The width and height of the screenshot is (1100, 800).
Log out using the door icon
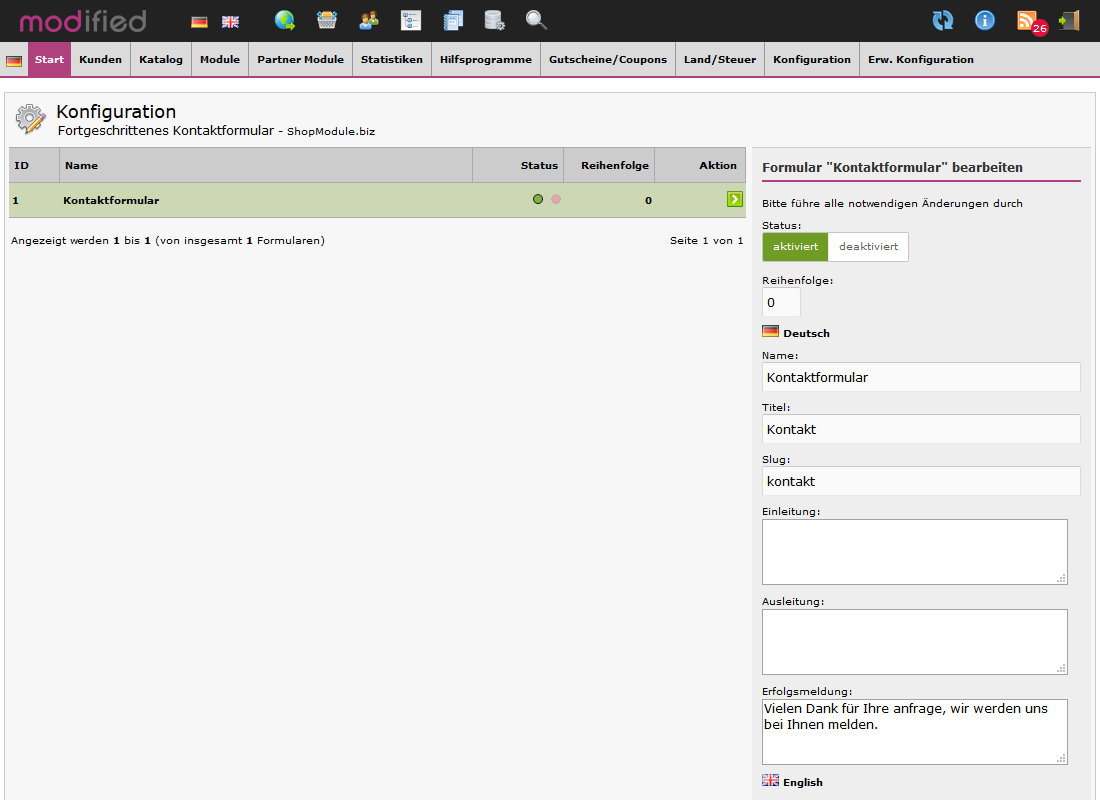tap(1069, 20)
